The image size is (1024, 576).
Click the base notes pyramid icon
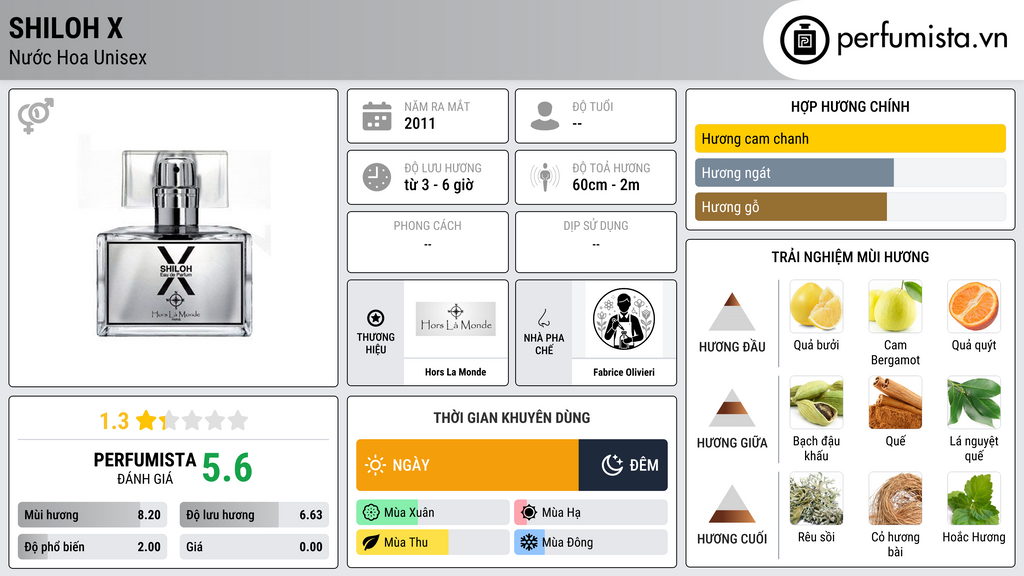point(732,504)
